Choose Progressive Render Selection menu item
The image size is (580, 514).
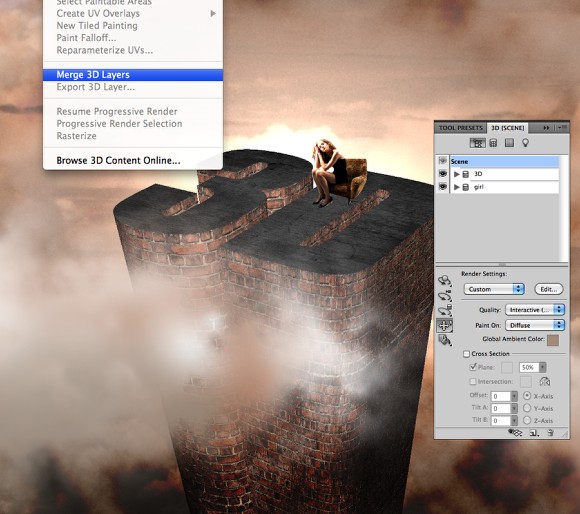(133, 124)
